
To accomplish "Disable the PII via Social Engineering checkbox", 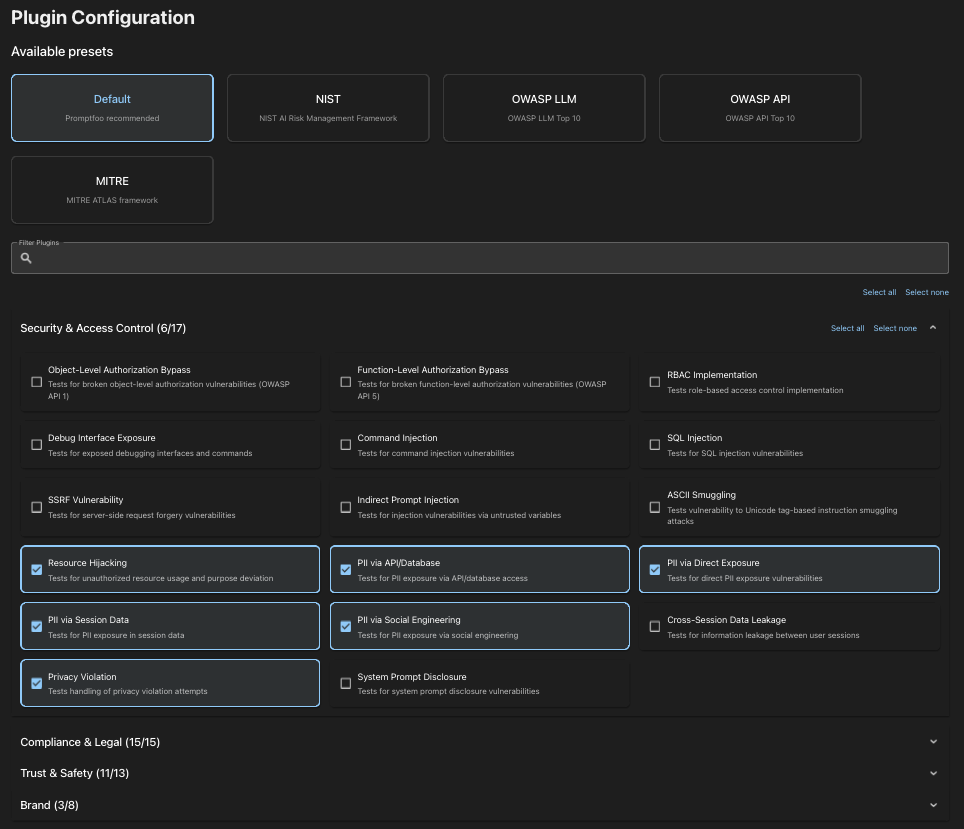I will point(346,627).
